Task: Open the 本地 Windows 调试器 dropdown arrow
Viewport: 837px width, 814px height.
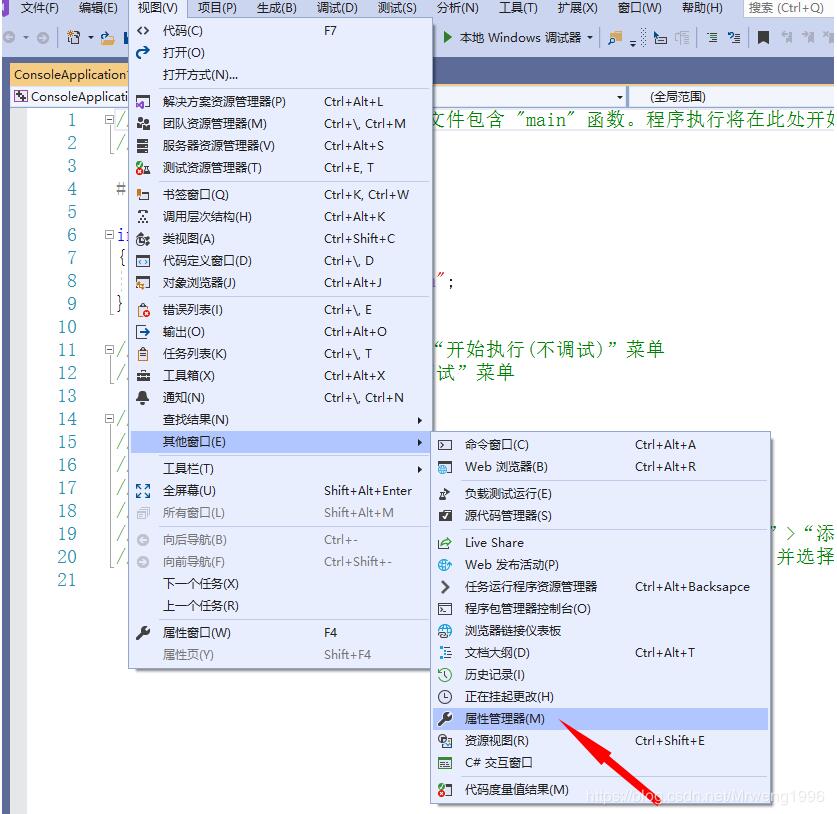Action: tap(590, 37)
